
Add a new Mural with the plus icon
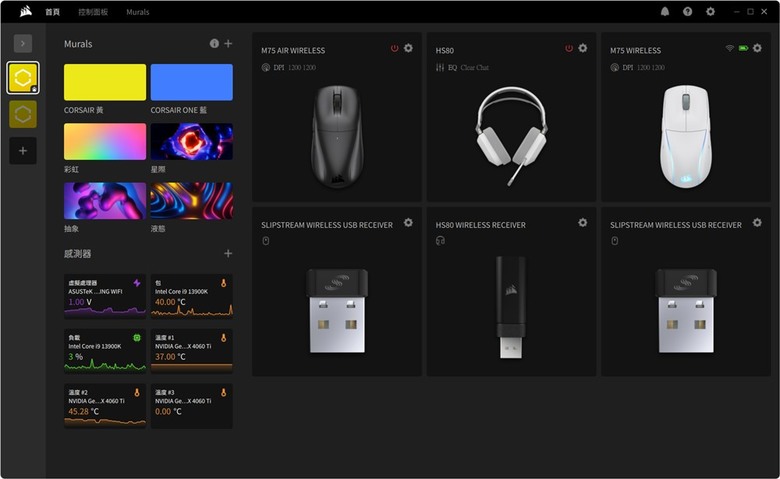[228, 43]
